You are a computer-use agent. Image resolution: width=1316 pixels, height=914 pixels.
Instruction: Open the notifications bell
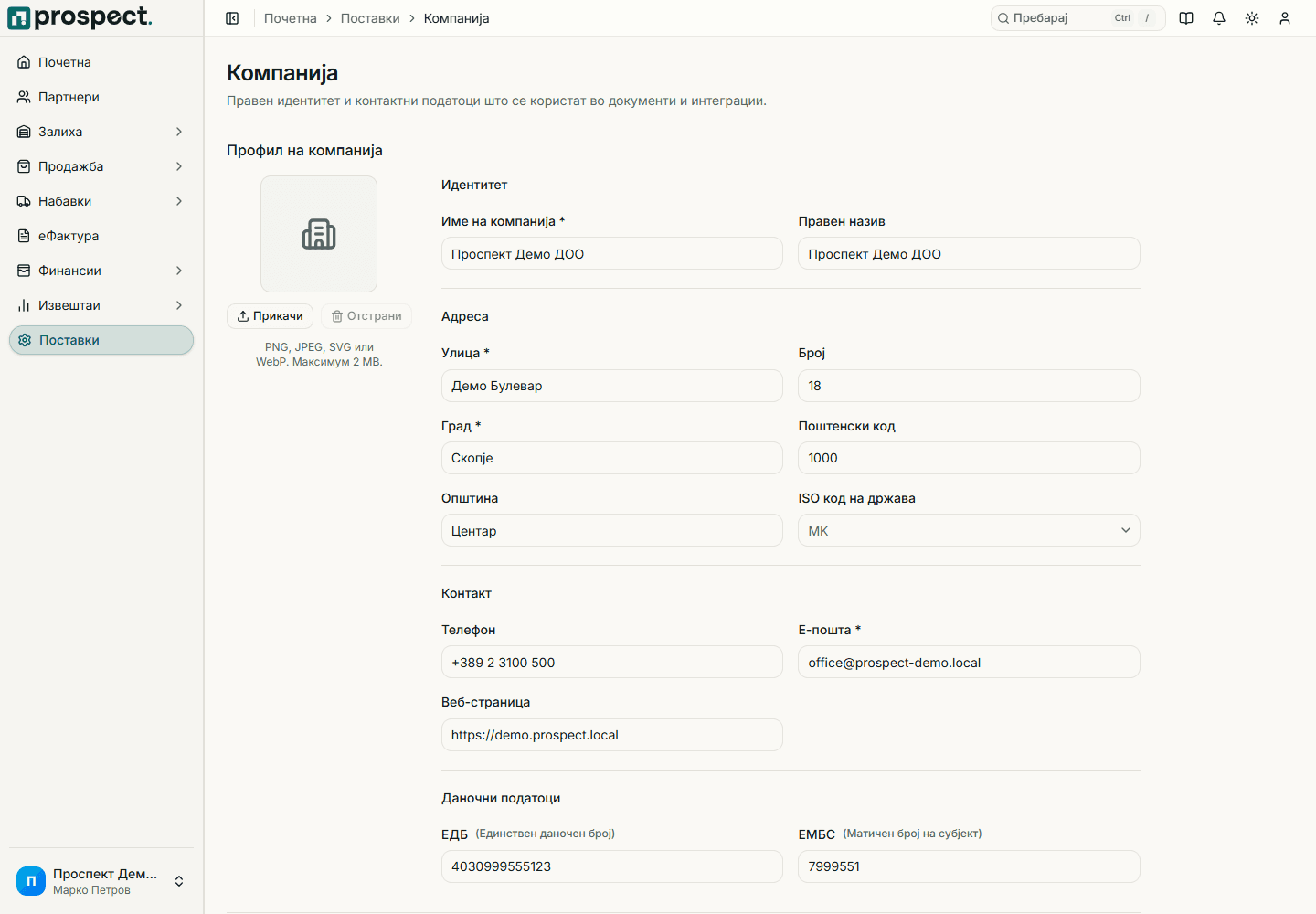[1219, 18]
